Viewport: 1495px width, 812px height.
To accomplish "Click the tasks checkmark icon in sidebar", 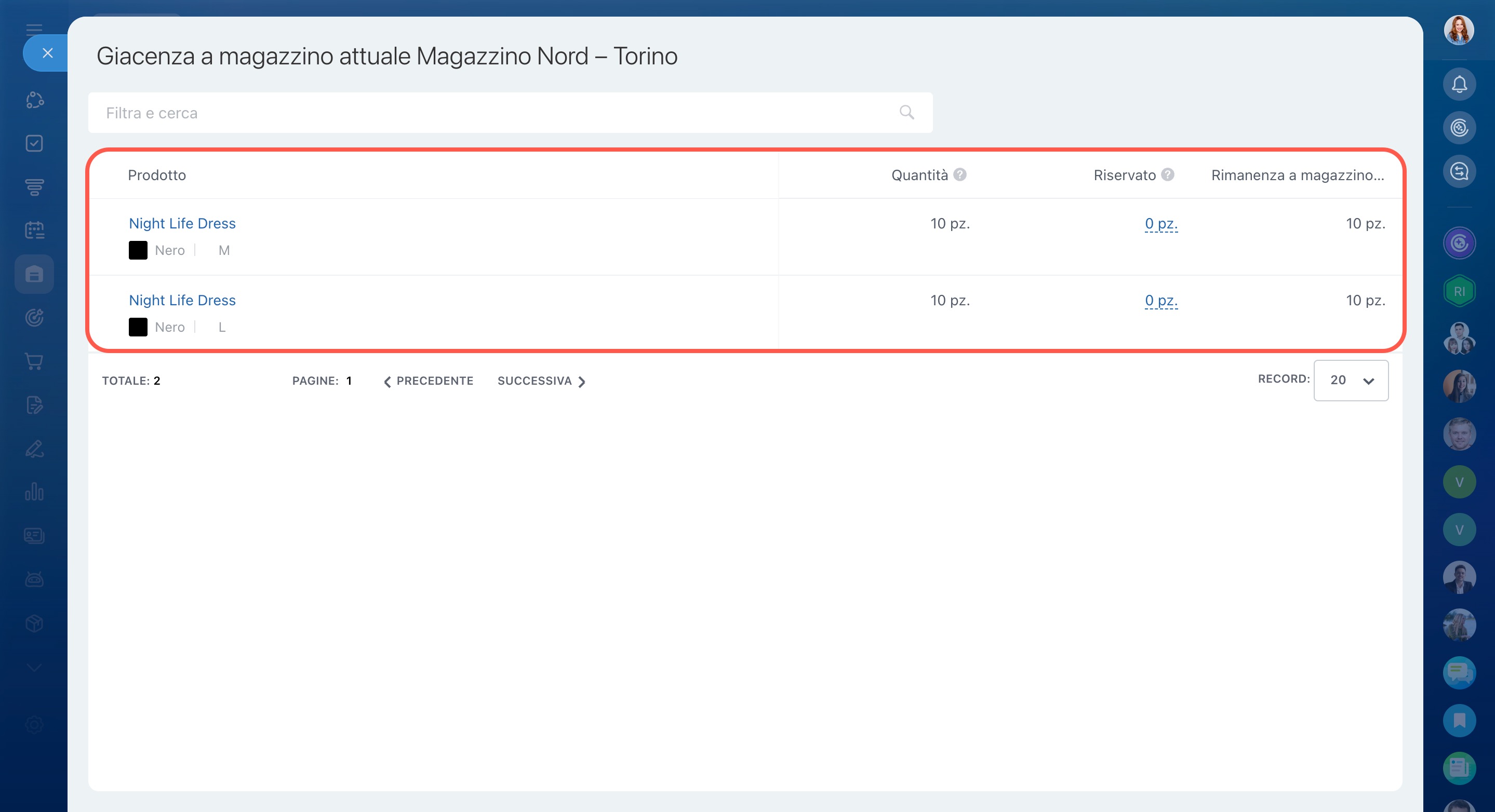I will click(34, 143).
